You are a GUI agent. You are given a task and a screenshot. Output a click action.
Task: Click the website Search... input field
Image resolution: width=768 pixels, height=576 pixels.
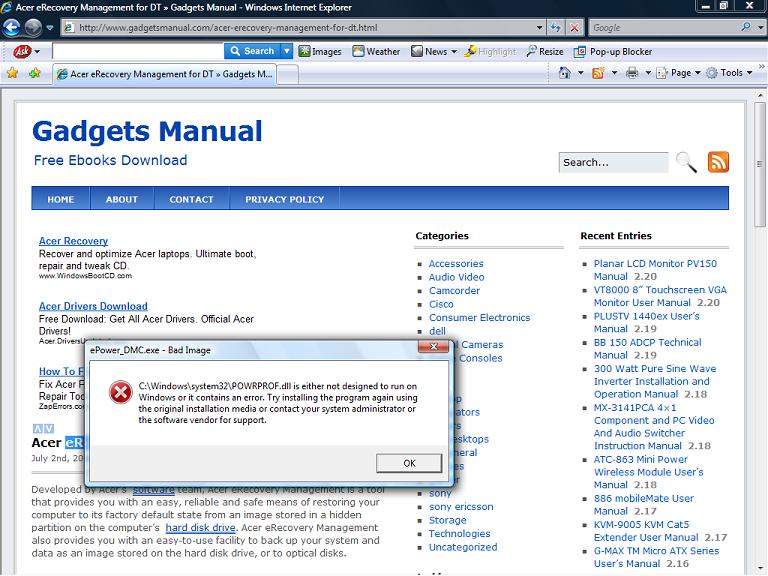[613, 162]
